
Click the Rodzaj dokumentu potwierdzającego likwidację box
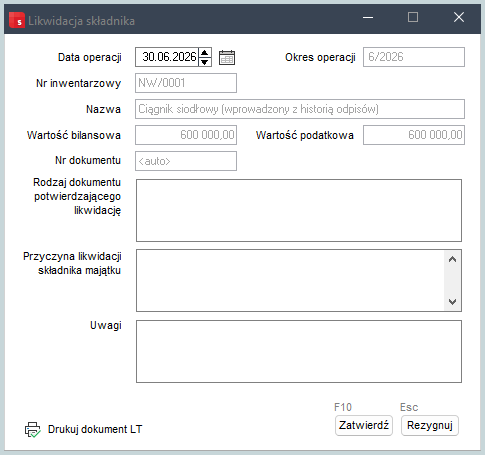tap(299, 210)
